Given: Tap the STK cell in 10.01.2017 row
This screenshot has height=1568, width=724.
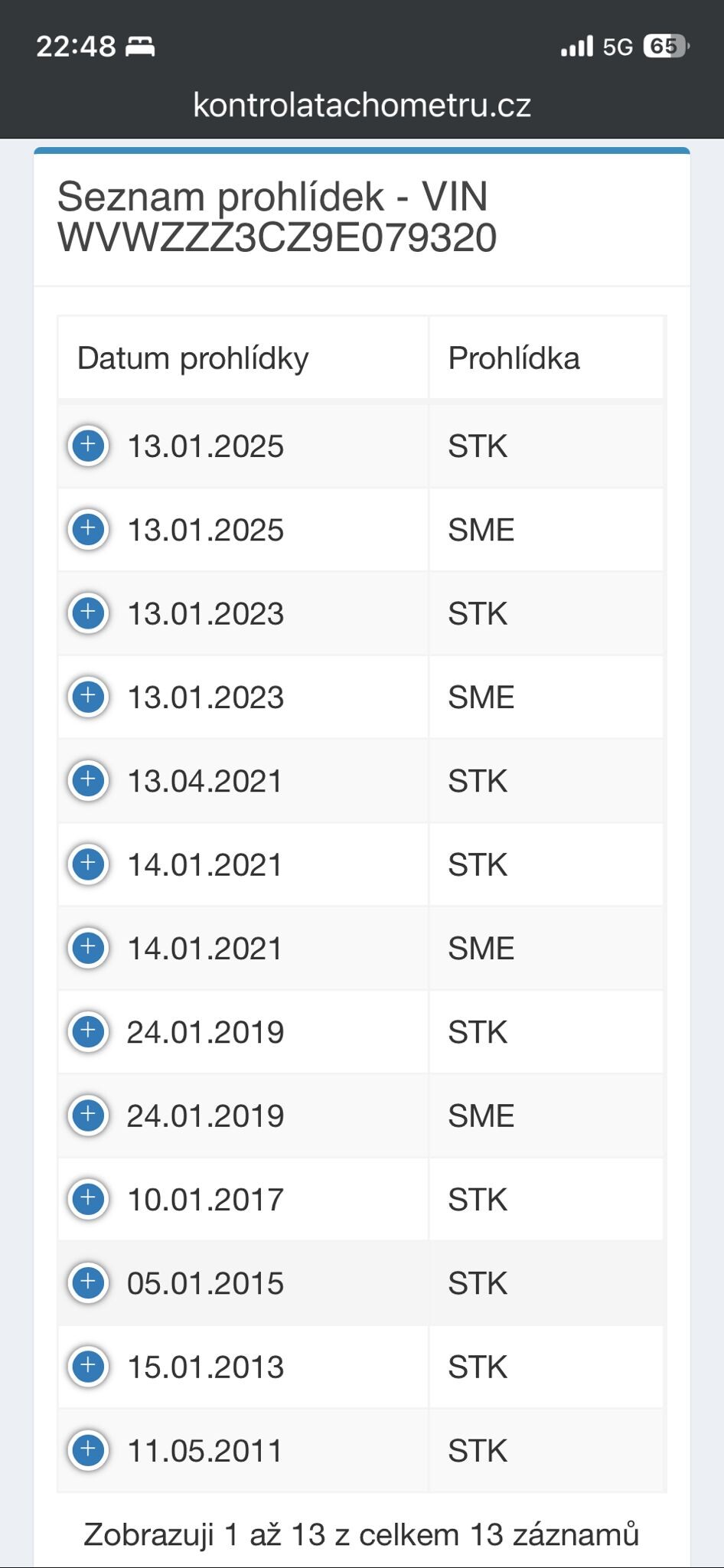Looking at the screenshot, I should pyautogui.click(x=478, y=1199).
